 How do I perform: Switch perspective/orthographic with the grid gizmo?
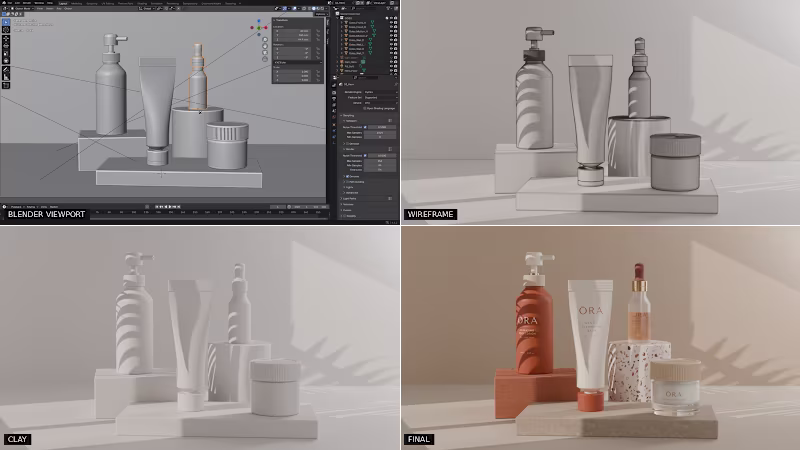[265, 59]
